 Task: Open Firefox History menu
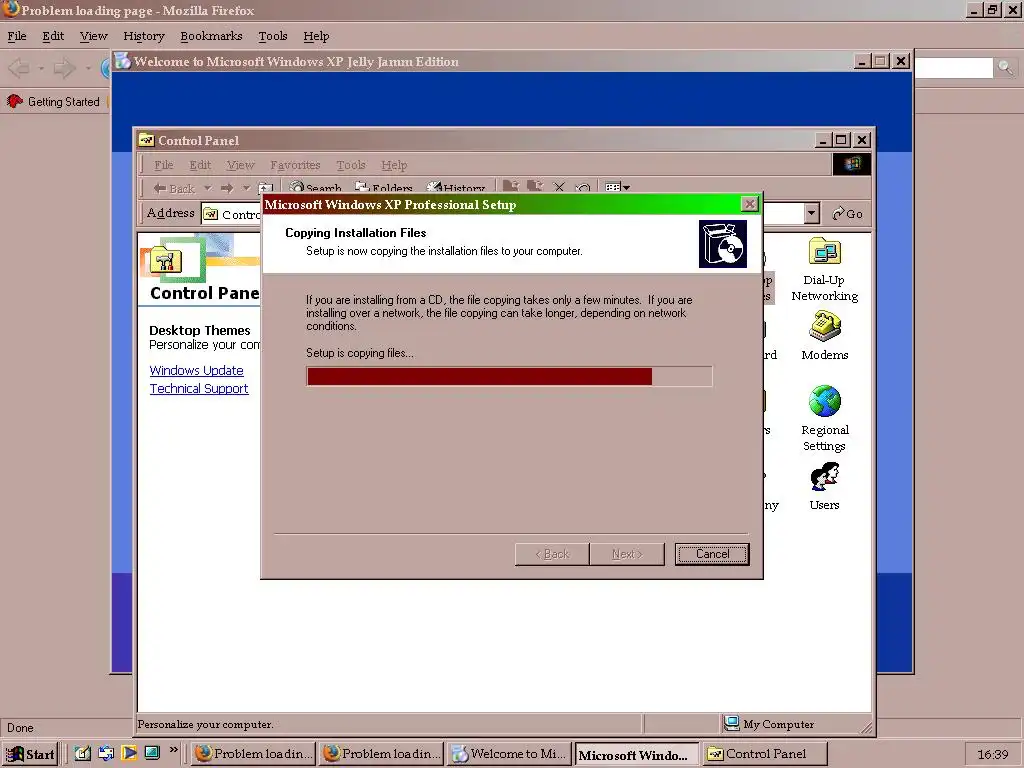click(144, 36)
